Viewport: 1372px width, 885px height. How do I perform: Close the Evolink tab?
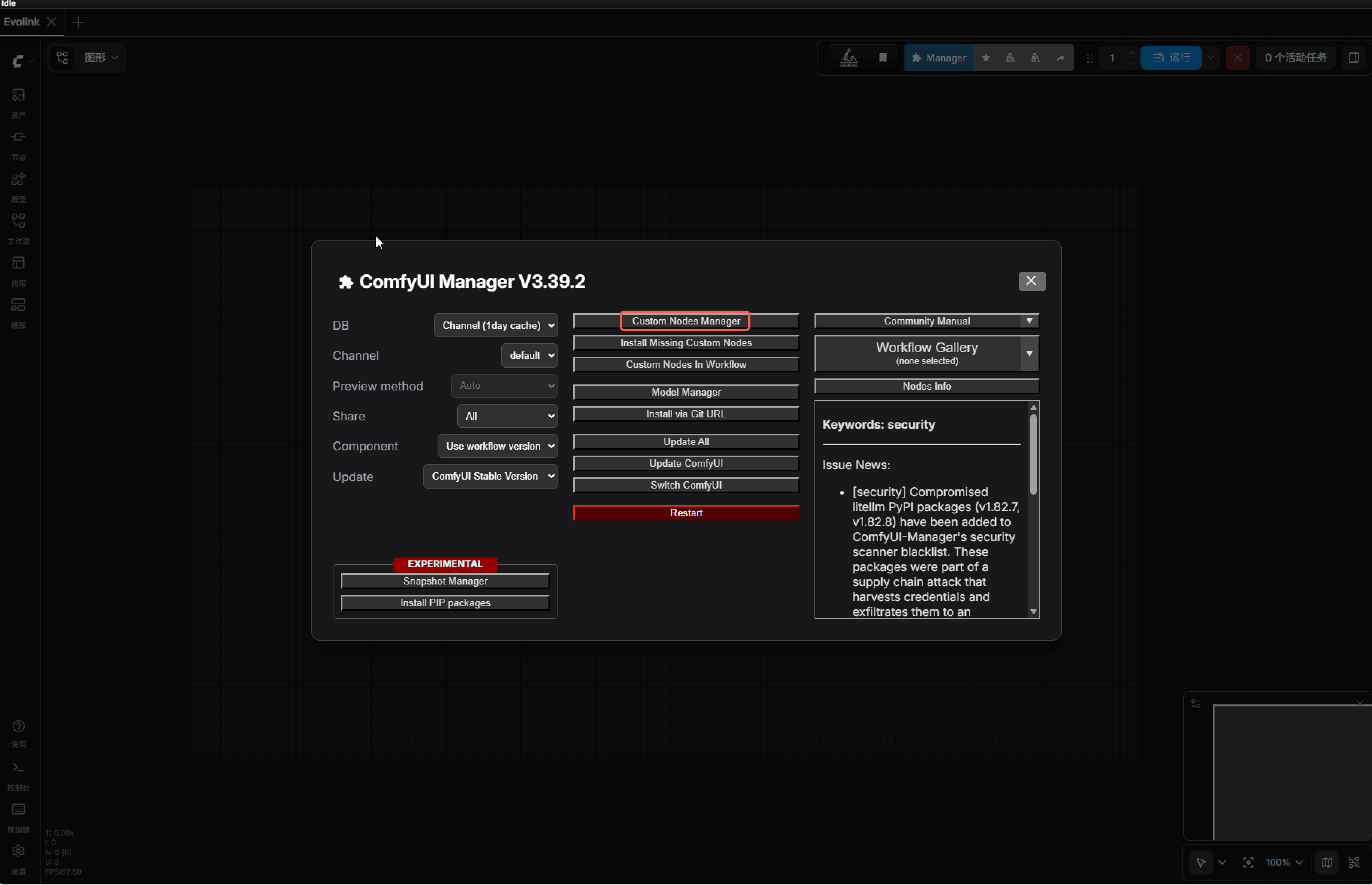[52, 22]
